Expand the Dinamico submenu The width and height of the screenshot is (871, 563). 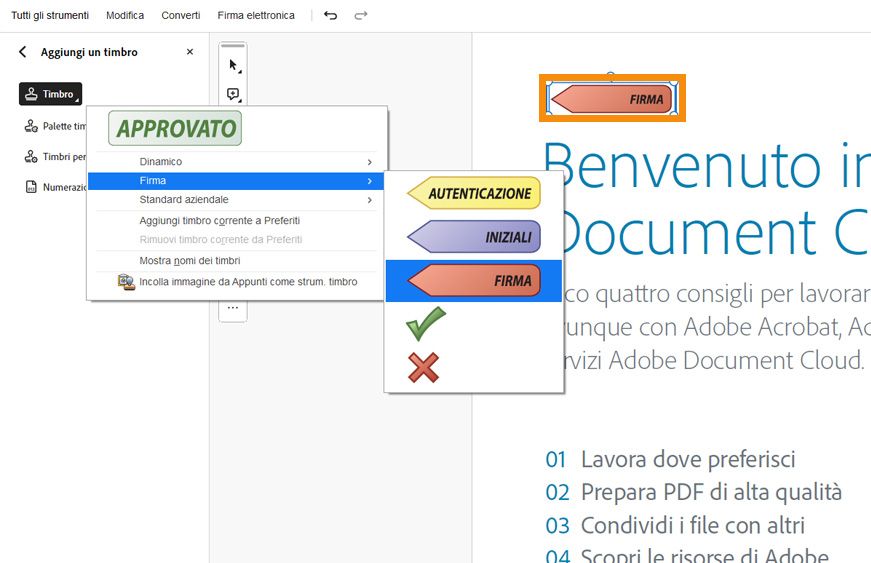click(236, 162)
